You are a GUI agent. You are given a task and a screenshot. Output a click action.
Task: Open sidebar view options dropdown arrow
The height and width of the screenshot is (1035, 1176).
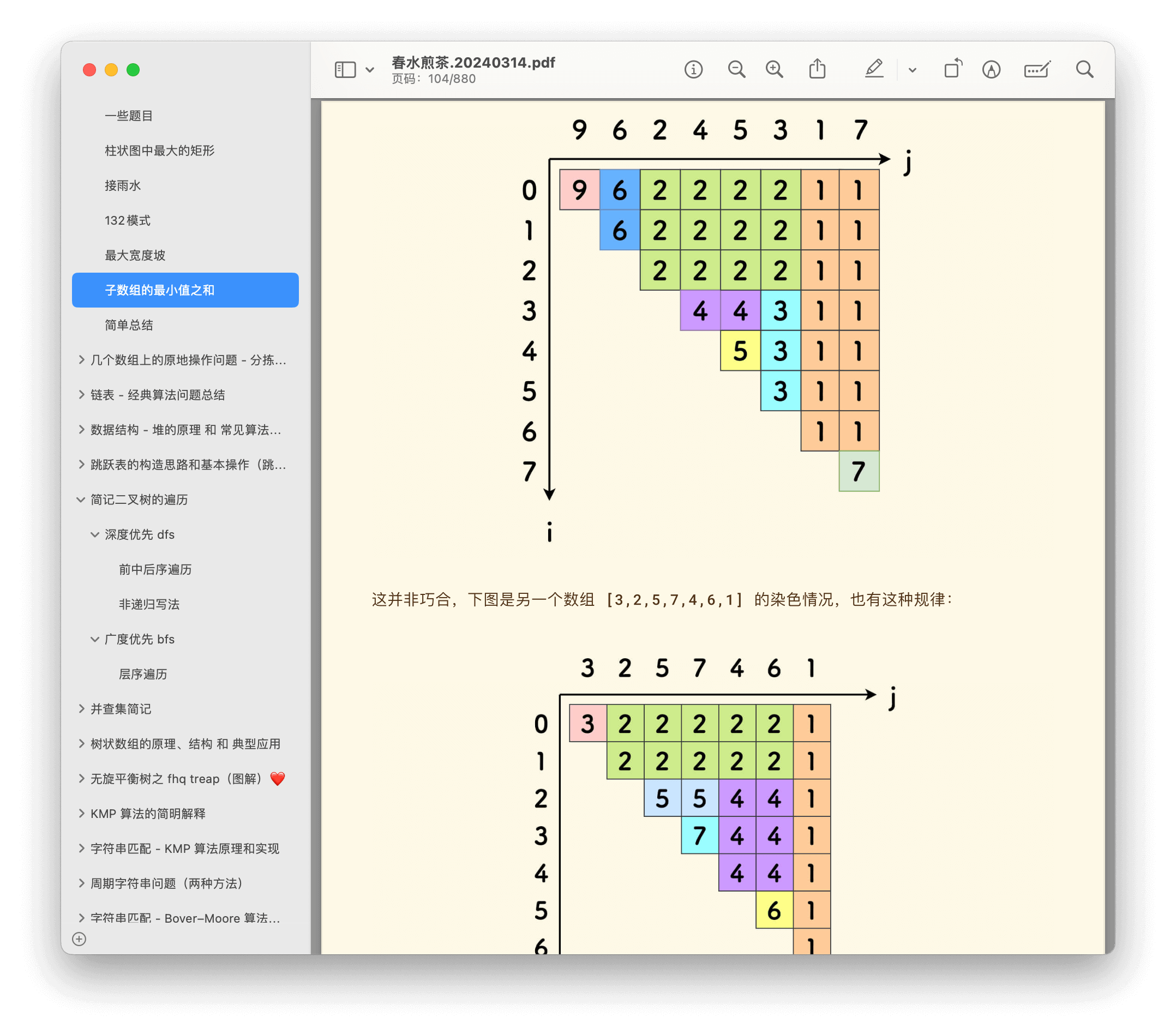click(370, 70)
